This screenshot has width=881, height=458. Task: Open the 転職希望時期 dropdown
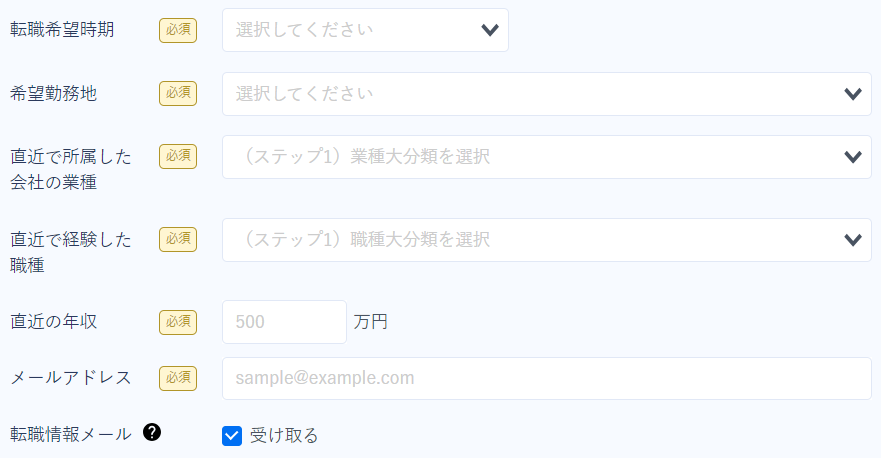(x=365, y=30)
